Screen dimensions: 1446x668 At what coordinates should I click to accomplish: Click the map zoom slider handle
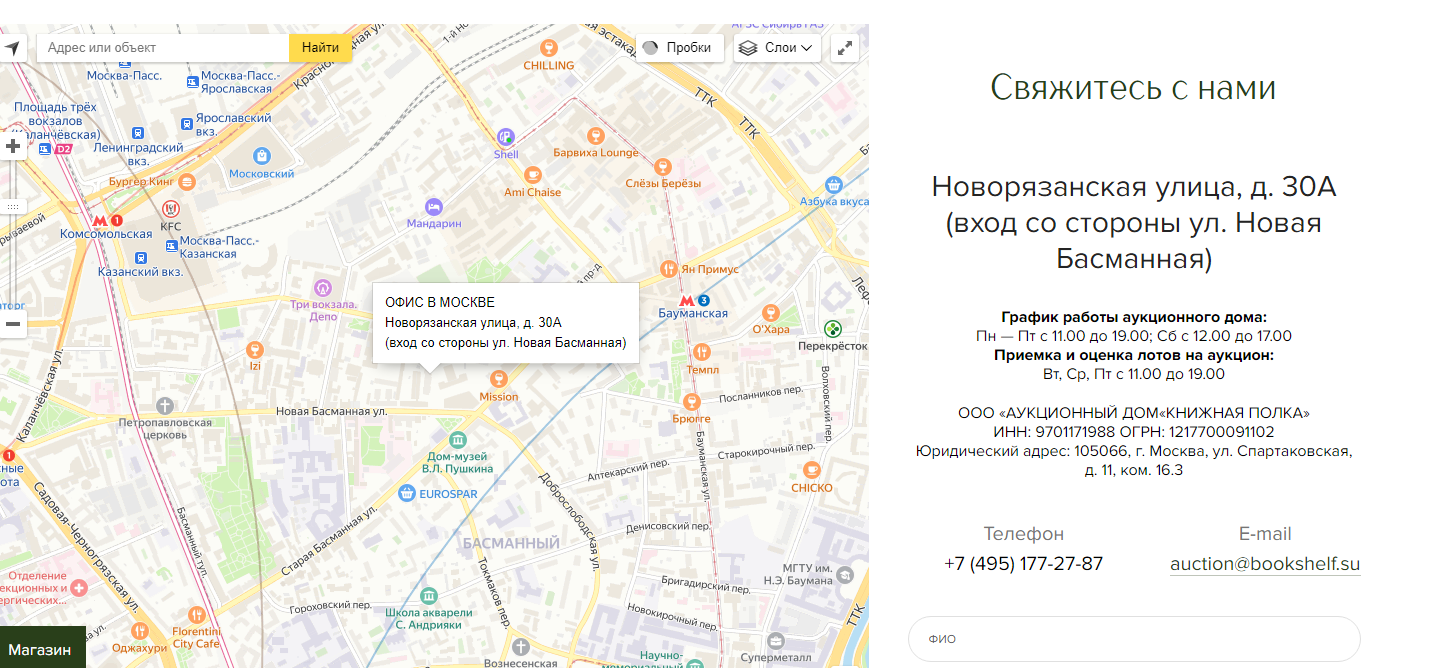point(13,206)
